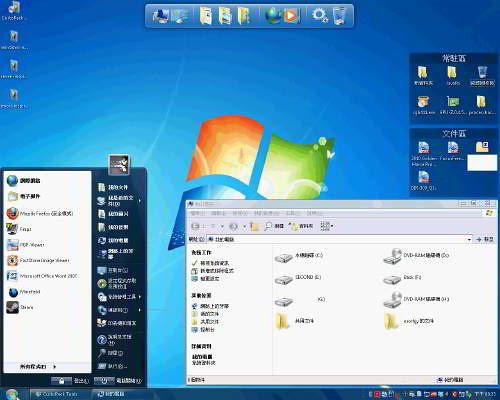Open My Network Places in Start menu
500x400 pixels.
[x=115, y=254]
